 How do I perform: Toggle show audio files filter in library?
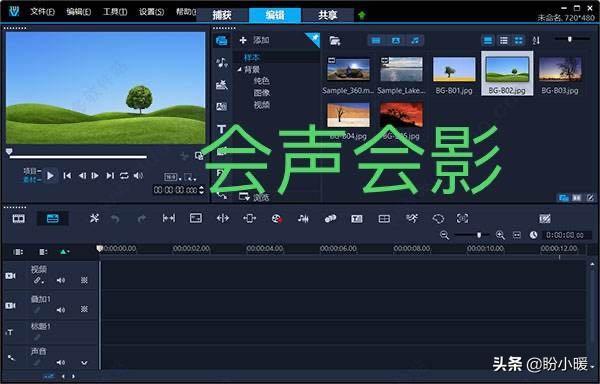415,41
